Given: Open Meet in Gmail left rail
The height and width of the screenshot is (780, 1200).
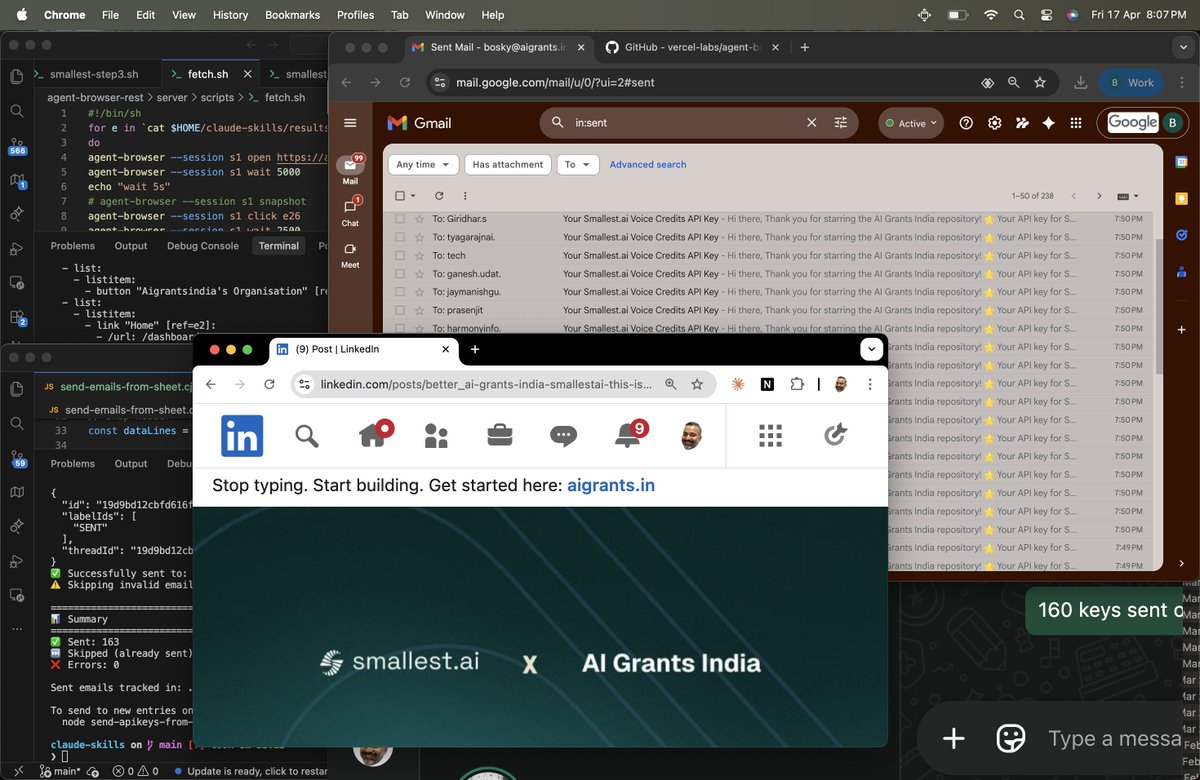Looking at the screenshot, I should 350,255.
